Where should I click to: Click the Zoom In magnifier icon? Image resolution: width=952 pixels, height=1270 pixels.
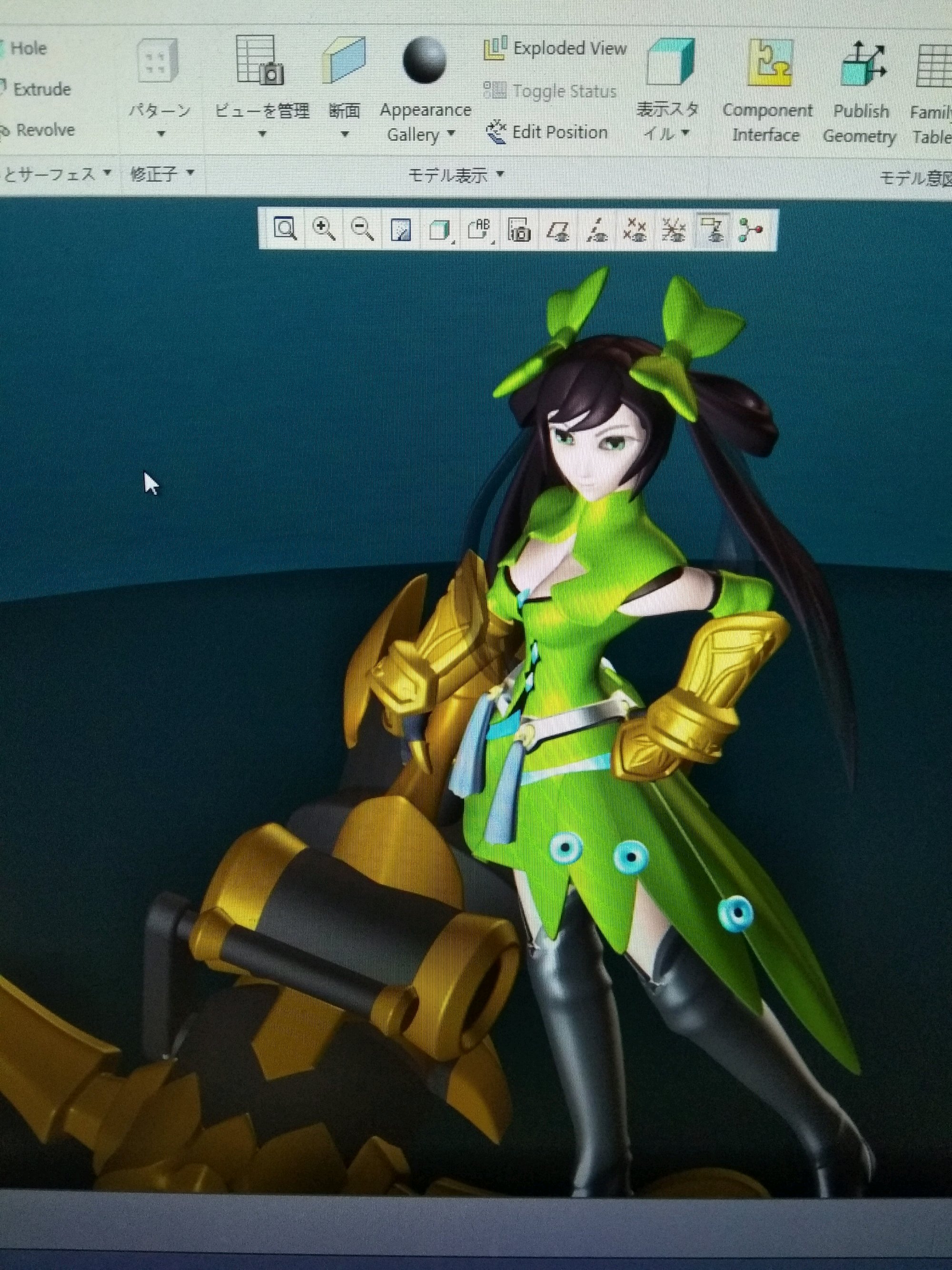coord(324,230)
